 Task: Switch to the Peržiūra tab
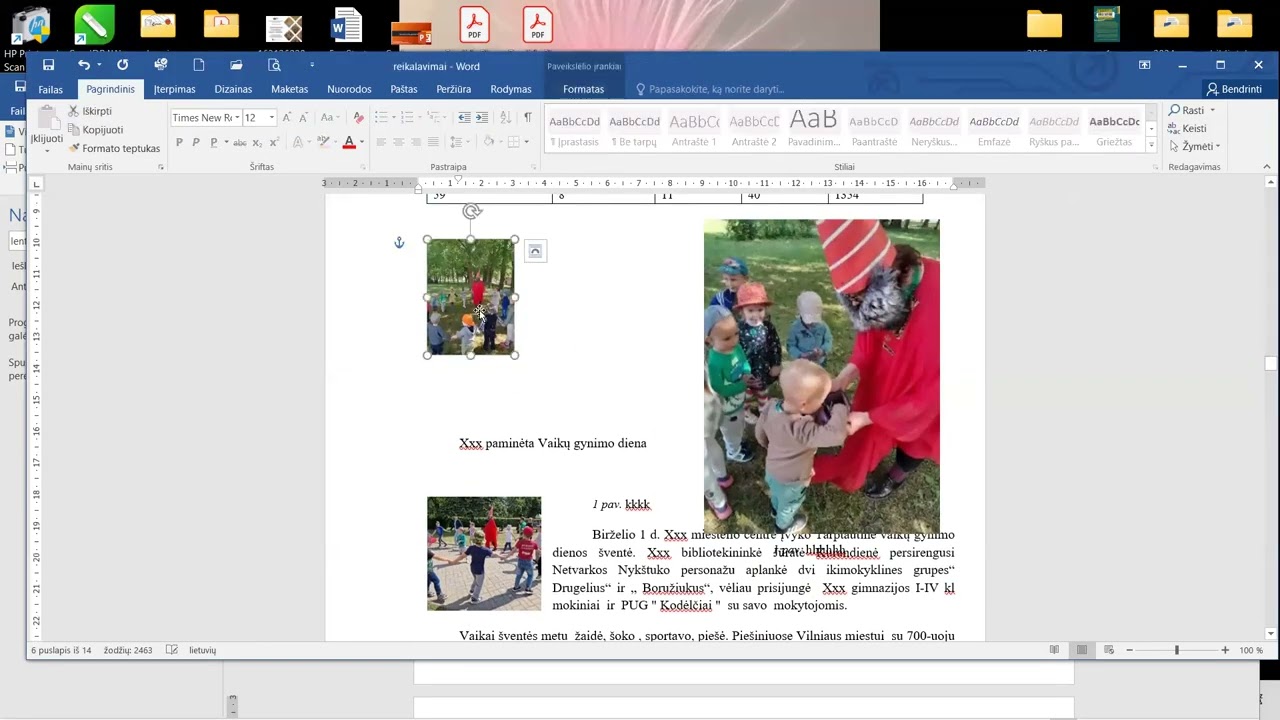[454, 89]
